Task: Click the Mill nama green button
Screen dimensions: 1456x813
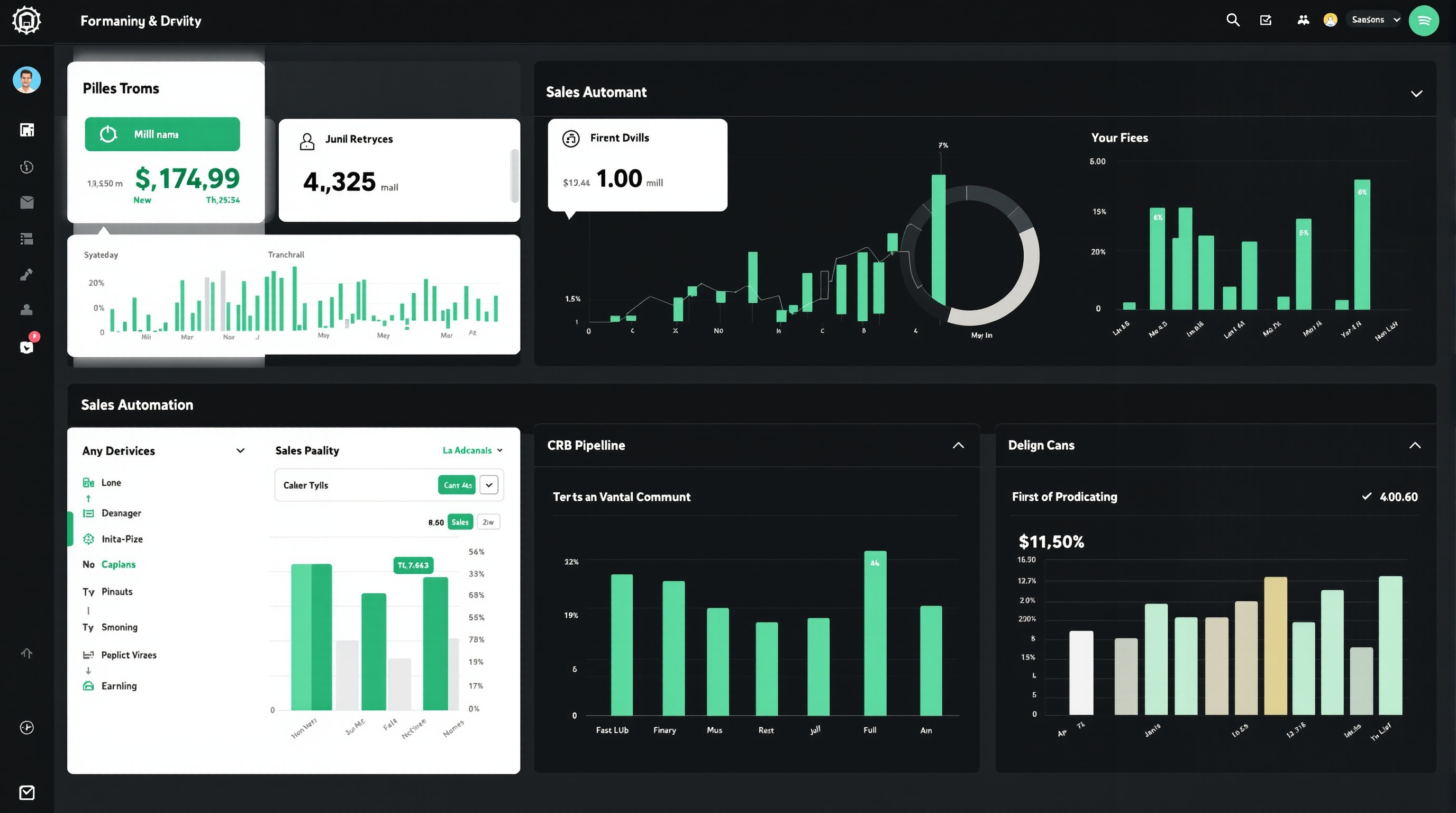Action: click(162, 134)
